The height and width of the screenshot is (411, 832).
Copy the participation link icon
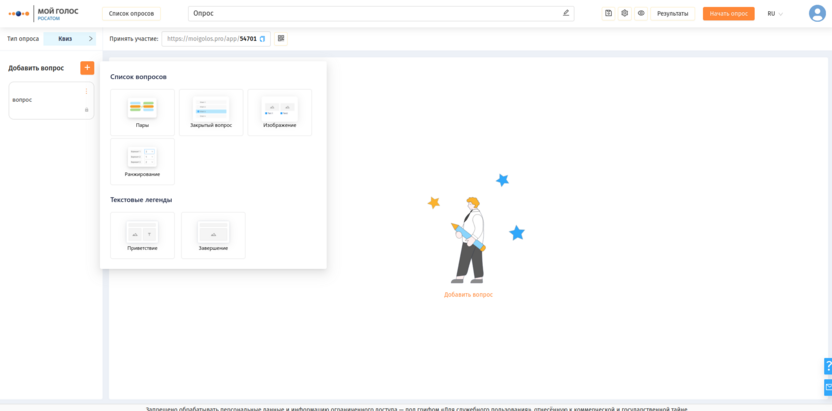point(262,39)
